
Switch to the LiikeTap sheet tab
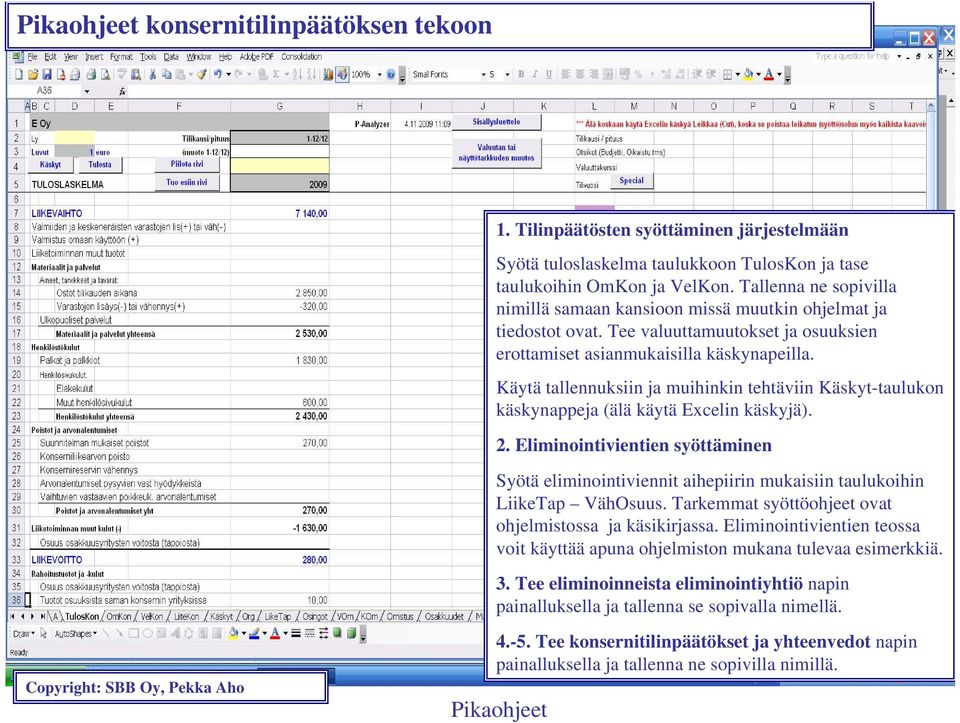point(277,616)
